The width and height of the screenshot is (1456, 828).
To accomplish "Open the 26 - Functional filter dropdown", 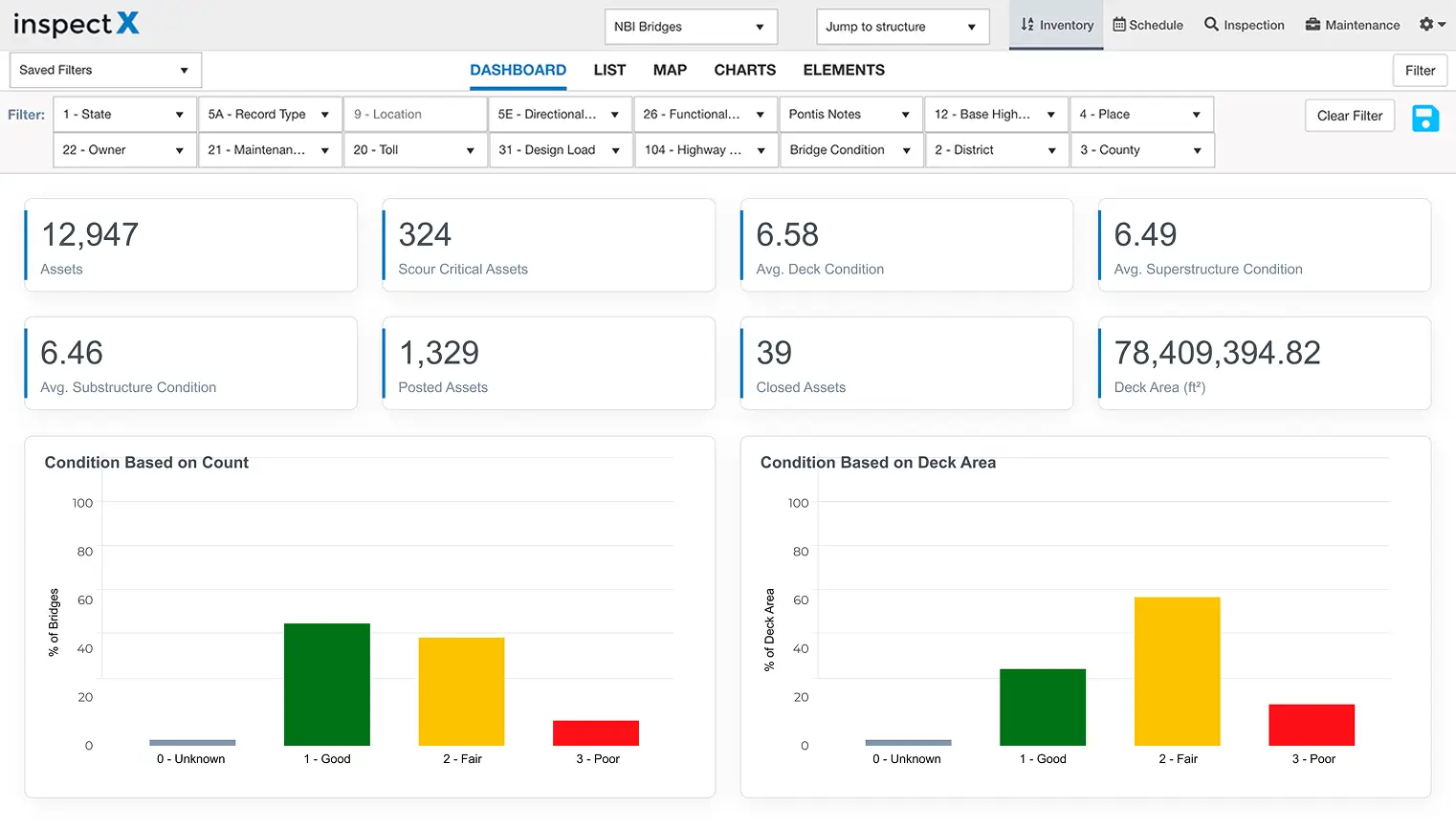I will (705, 114).
